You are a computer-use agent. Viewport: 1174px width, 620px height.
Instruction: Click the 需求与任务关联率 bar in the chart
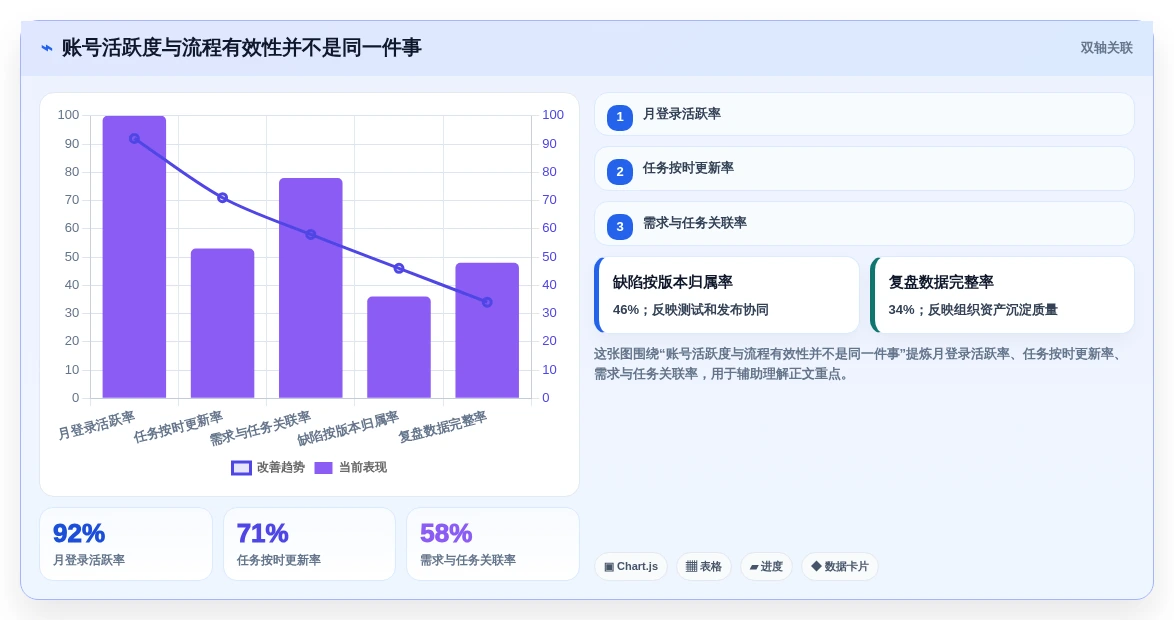(311, 288)
